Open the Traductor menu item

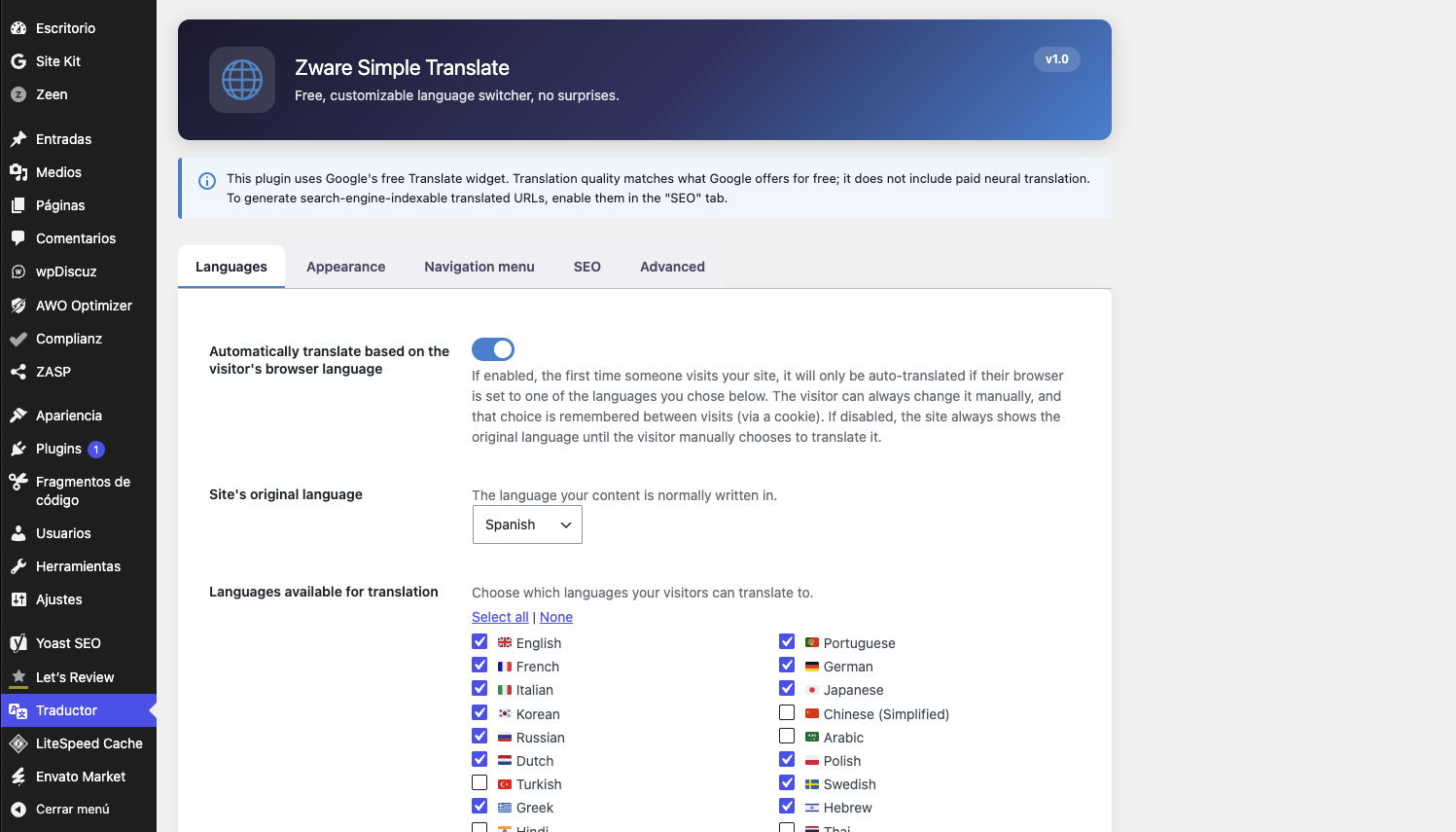click(78, 710)
